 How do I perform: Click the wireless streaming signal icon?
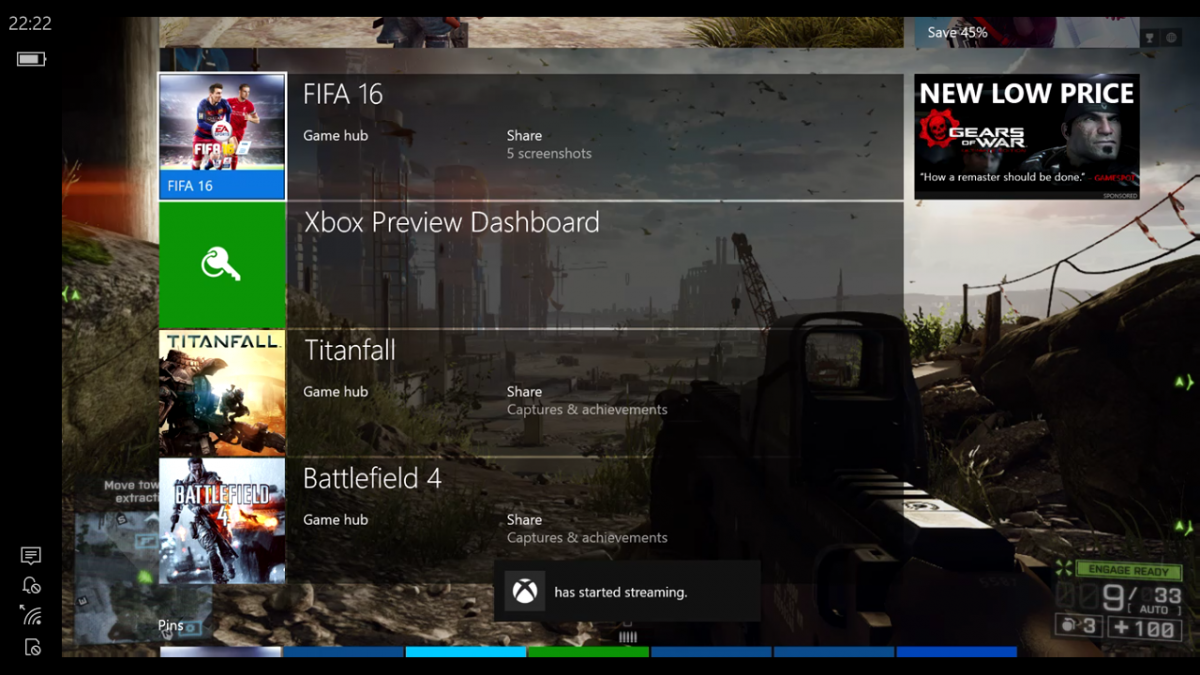pos(31,615)
